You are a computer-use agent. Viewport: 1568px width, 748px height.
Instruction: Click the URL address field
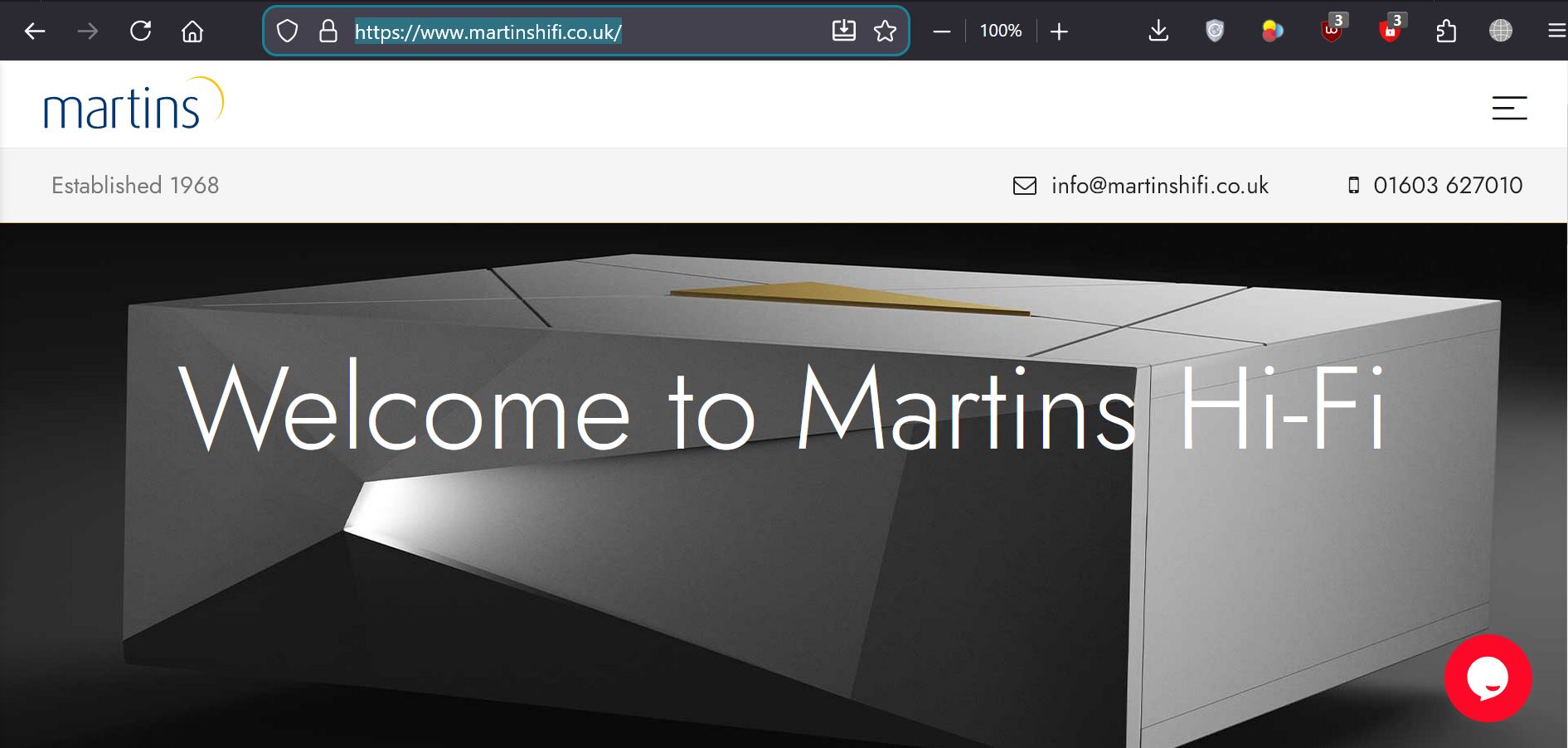585,32
